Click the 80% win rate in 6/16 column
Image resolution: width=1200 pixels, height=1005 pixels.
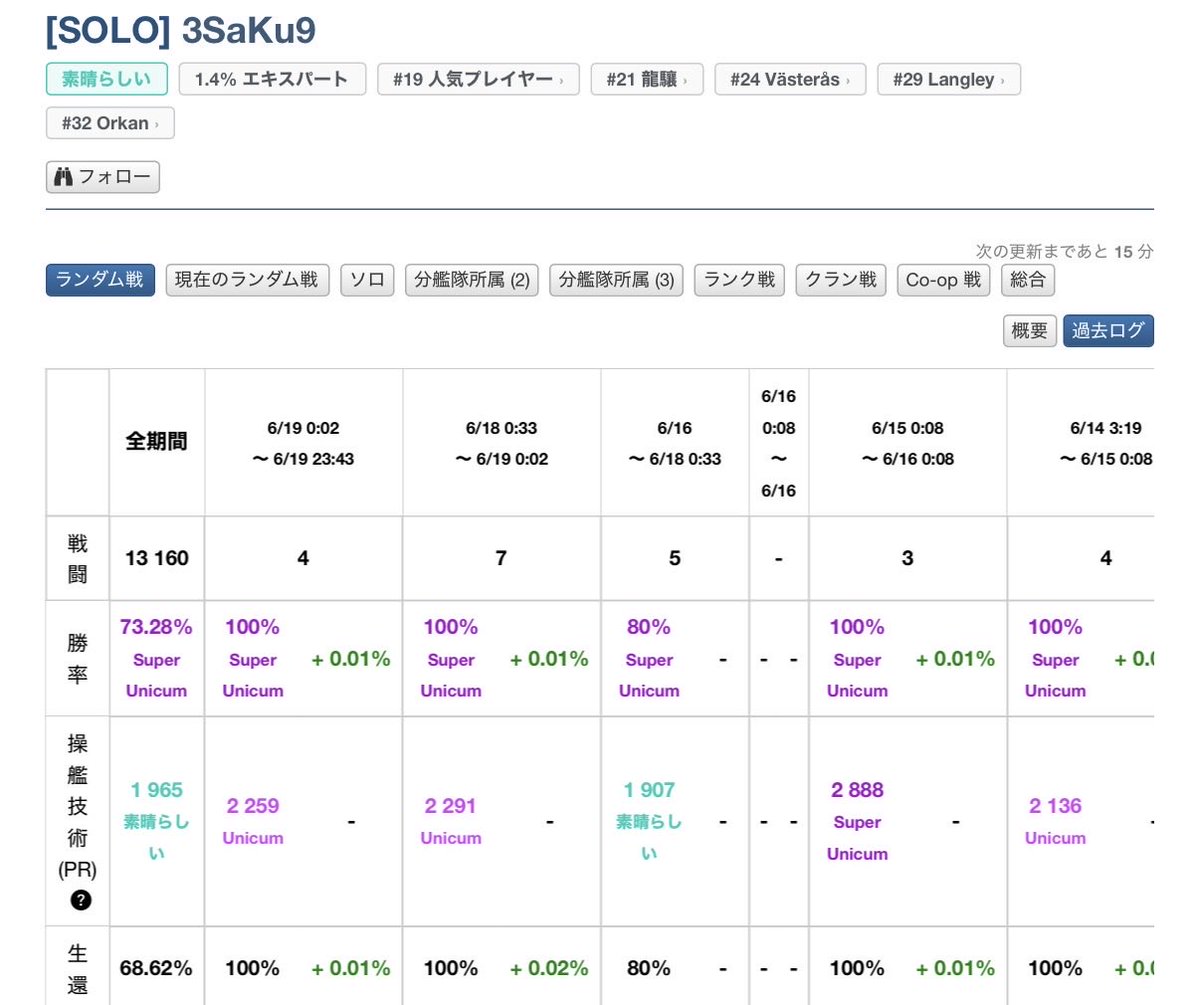[649, 627]
